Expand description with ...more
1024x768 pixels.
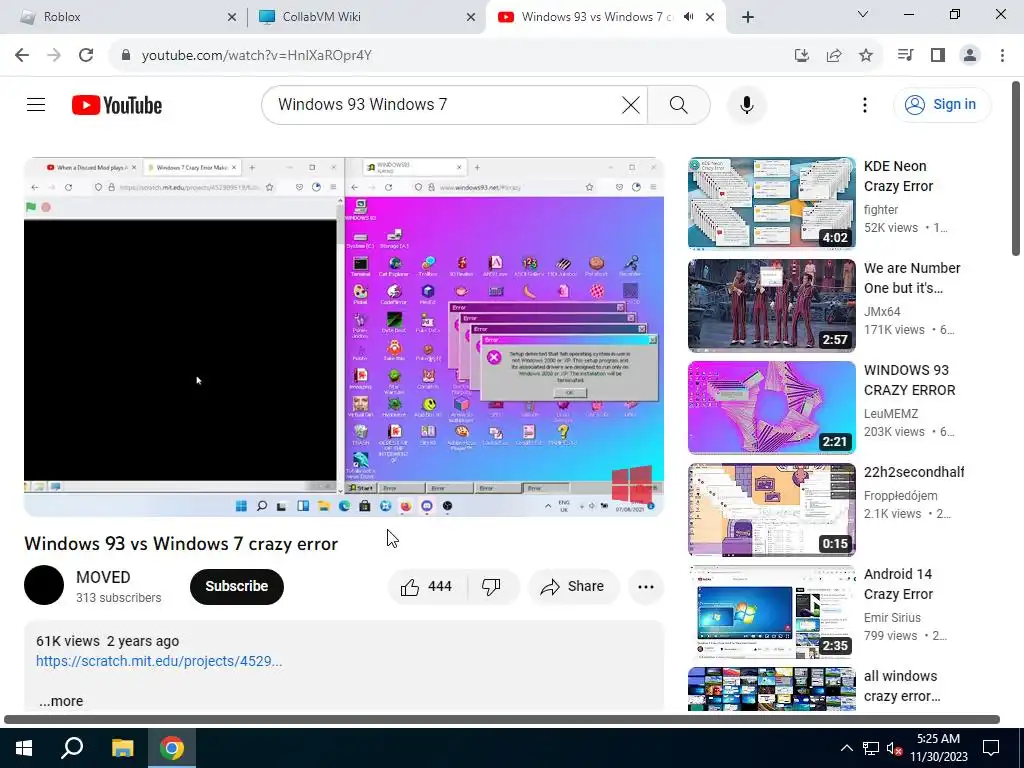61,701
